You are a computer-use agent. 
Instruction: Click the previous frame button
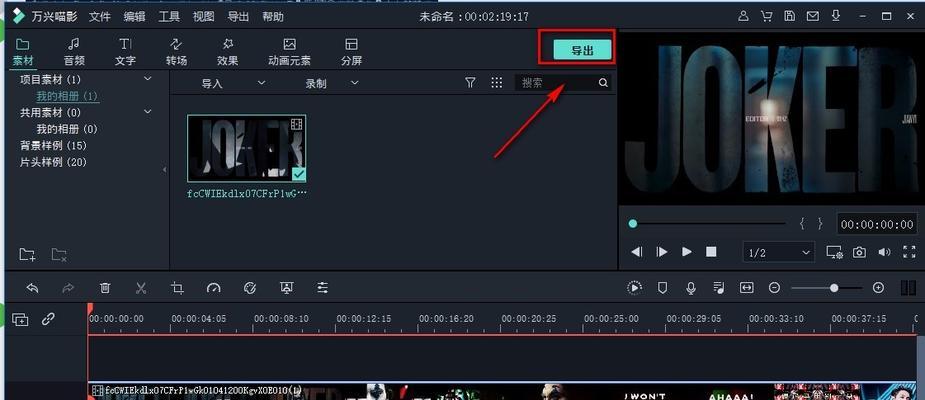click(637, 252)
